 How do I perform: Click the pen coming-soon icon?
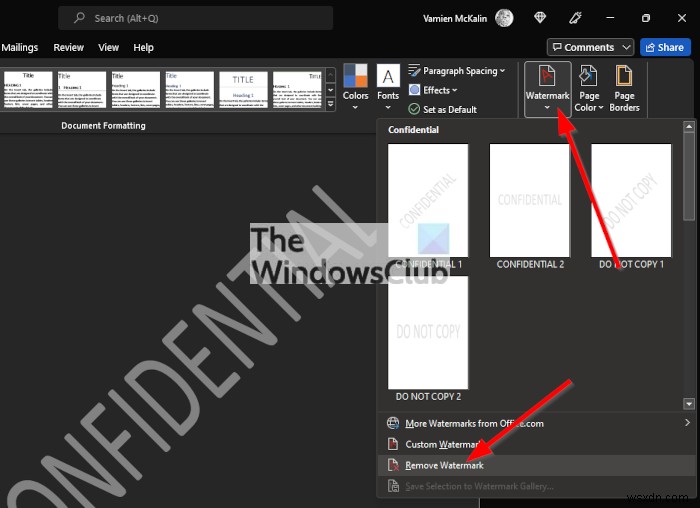click(575, 18)
